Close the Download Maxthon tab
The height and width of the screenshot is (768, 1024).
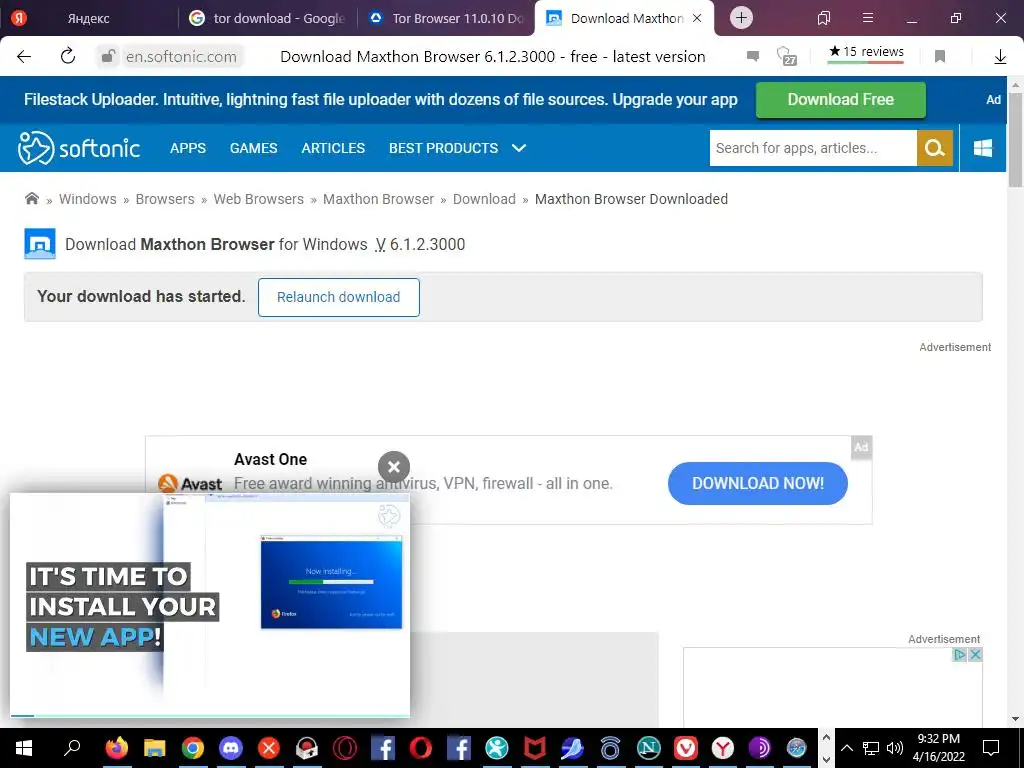[x=697, y=18]
